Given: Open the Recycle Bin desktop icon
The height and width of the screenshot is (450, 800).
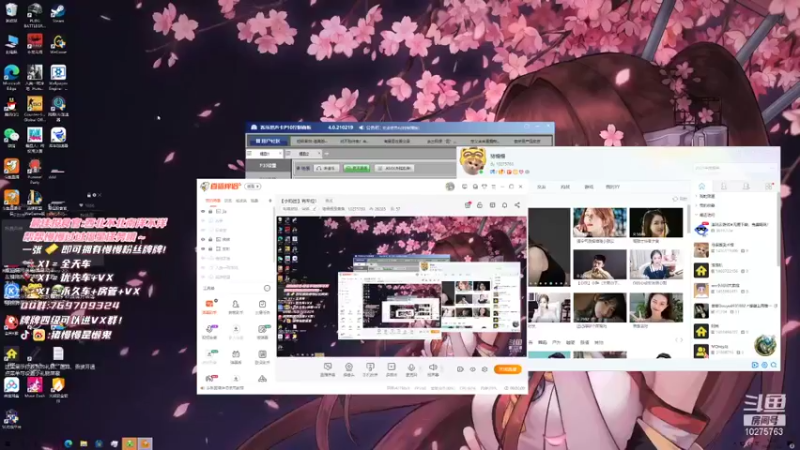Looking at the screenshot, I should 11,10.
